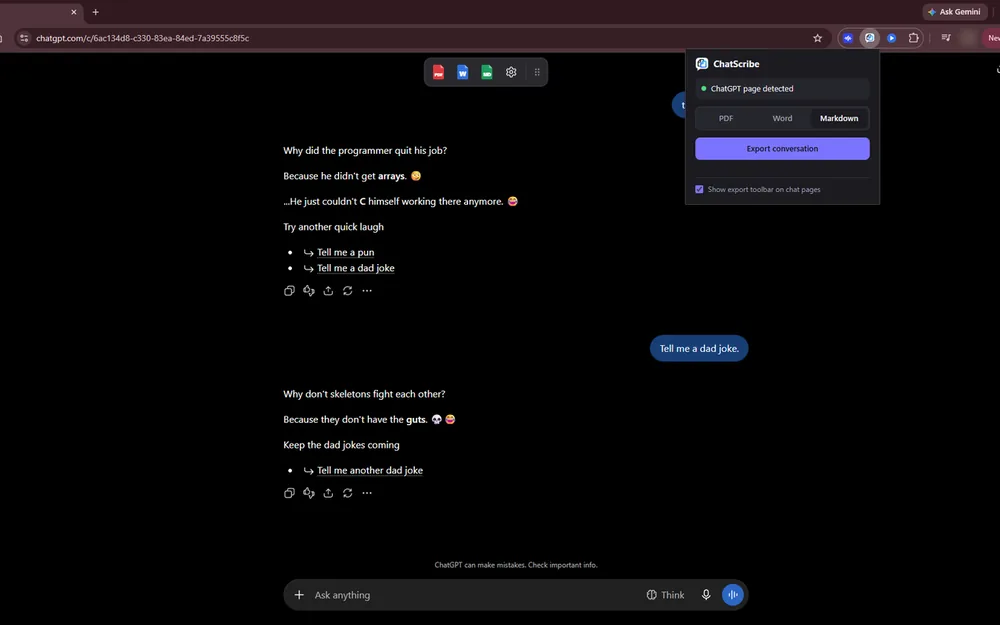Image resolution: width=1000 pixels, height=625 pixels.
Task: Click the blue play-button extension icon
Action: [x=892, y=38]
